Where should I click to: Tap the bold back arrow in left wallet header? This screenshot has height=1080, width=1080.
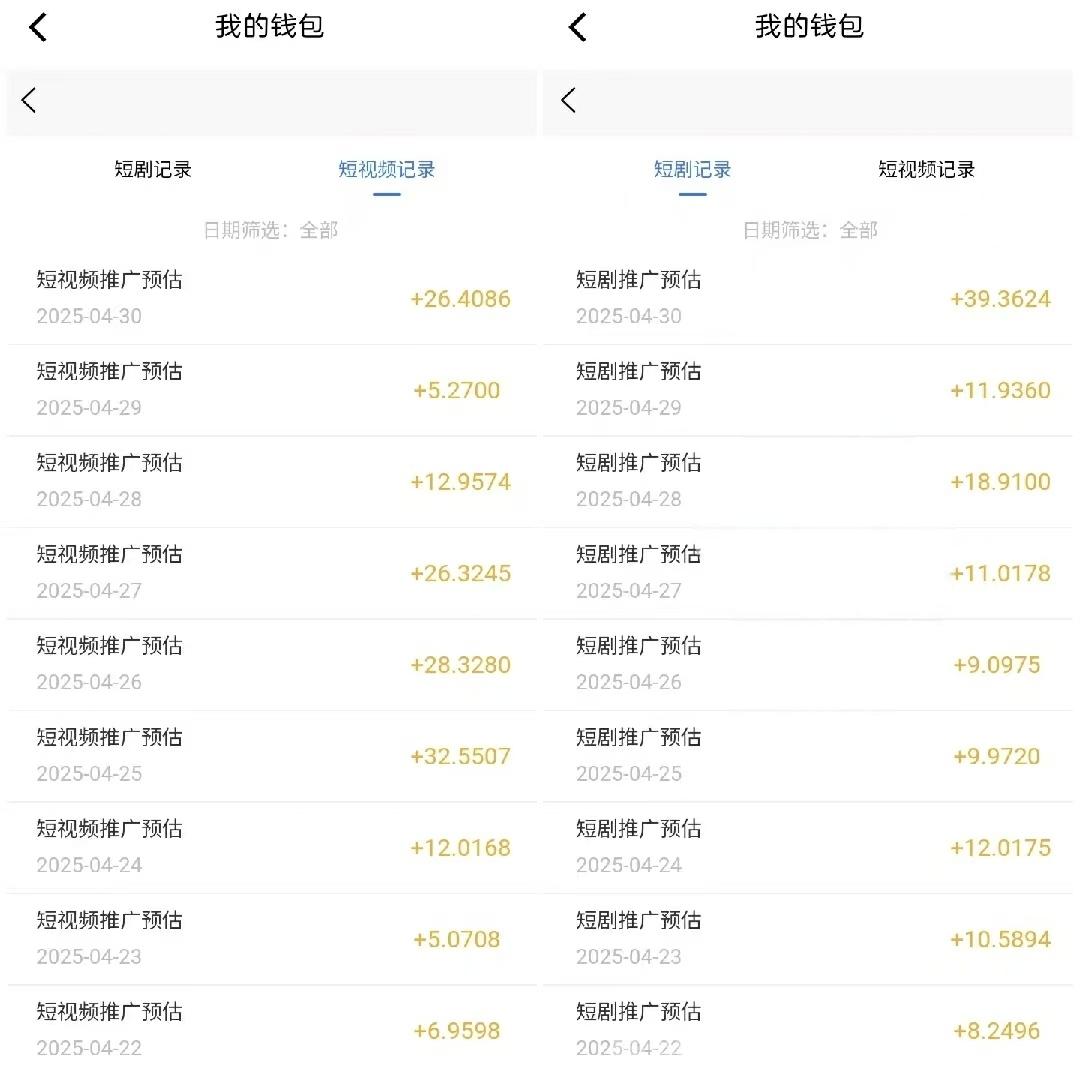coord(38,28)
